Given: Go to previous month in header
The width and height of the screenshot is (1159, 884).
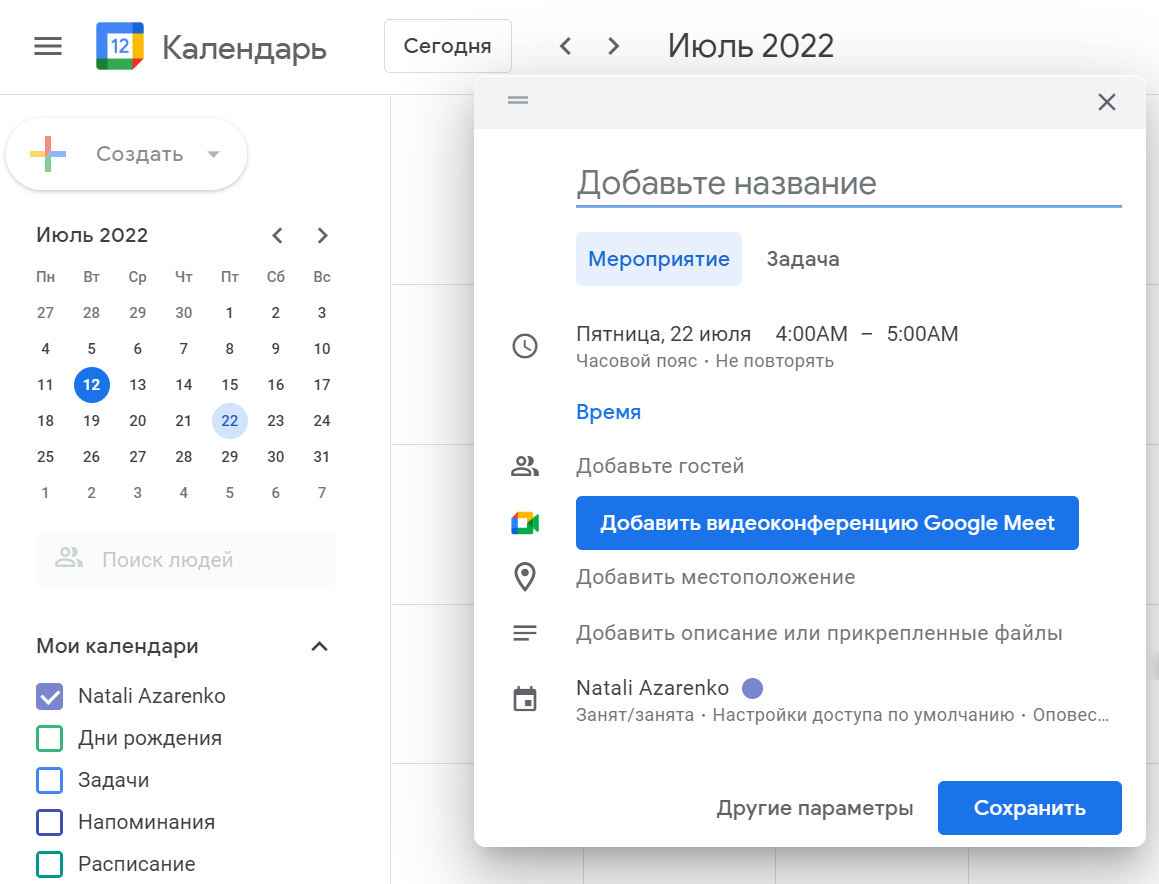Looking at the screenshot, I should coord(565,47).
